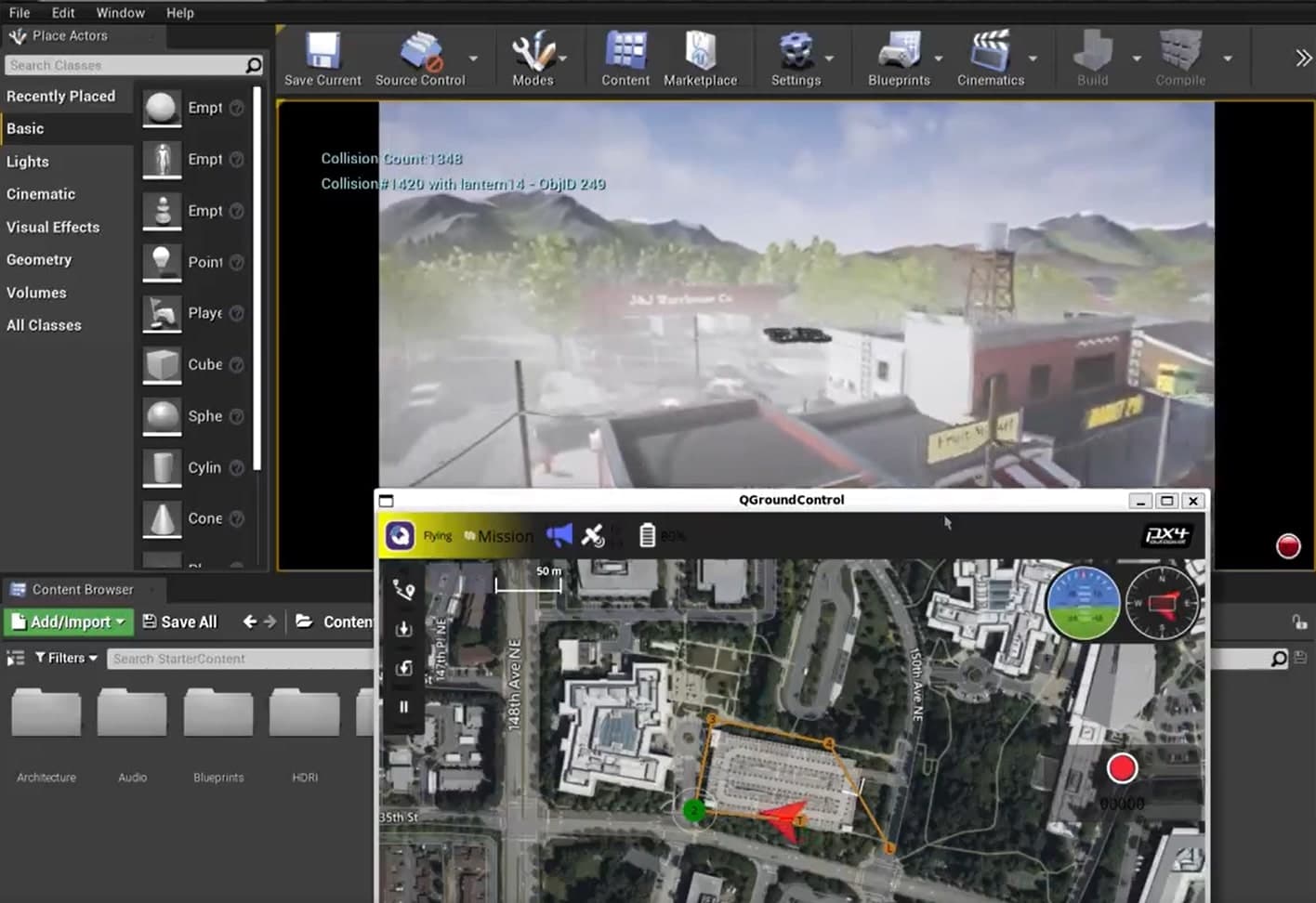Switch to the Lights category in Place Actors
The height and width of the screenshot is (903, 1316).
(x=27, y=161)
